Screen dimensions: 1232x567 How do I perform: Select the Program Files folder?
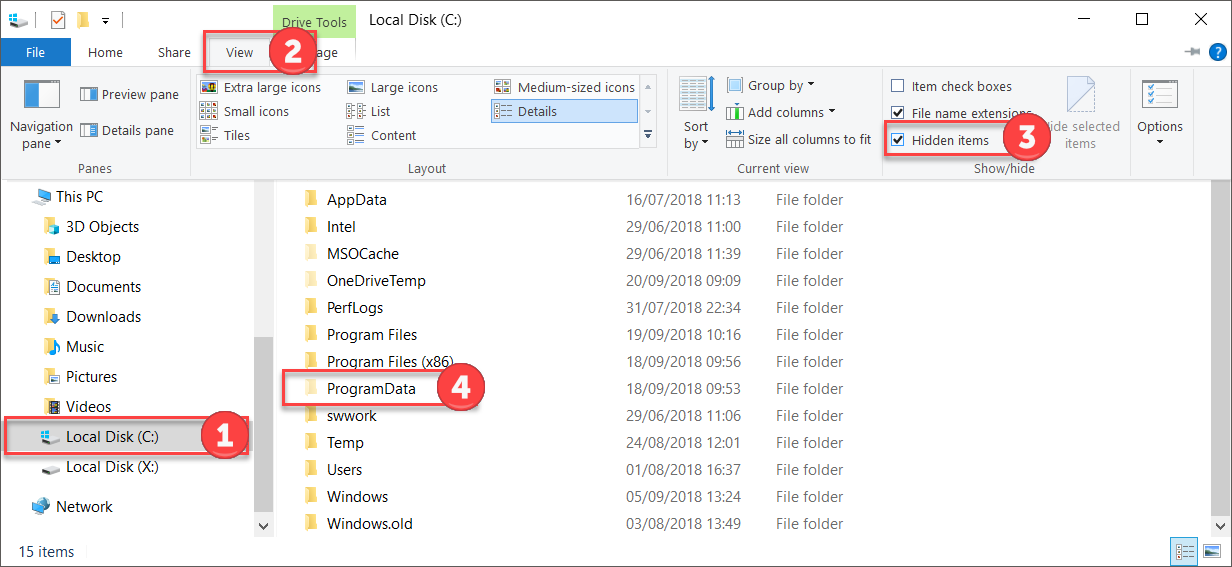click(x=372, y=335)
